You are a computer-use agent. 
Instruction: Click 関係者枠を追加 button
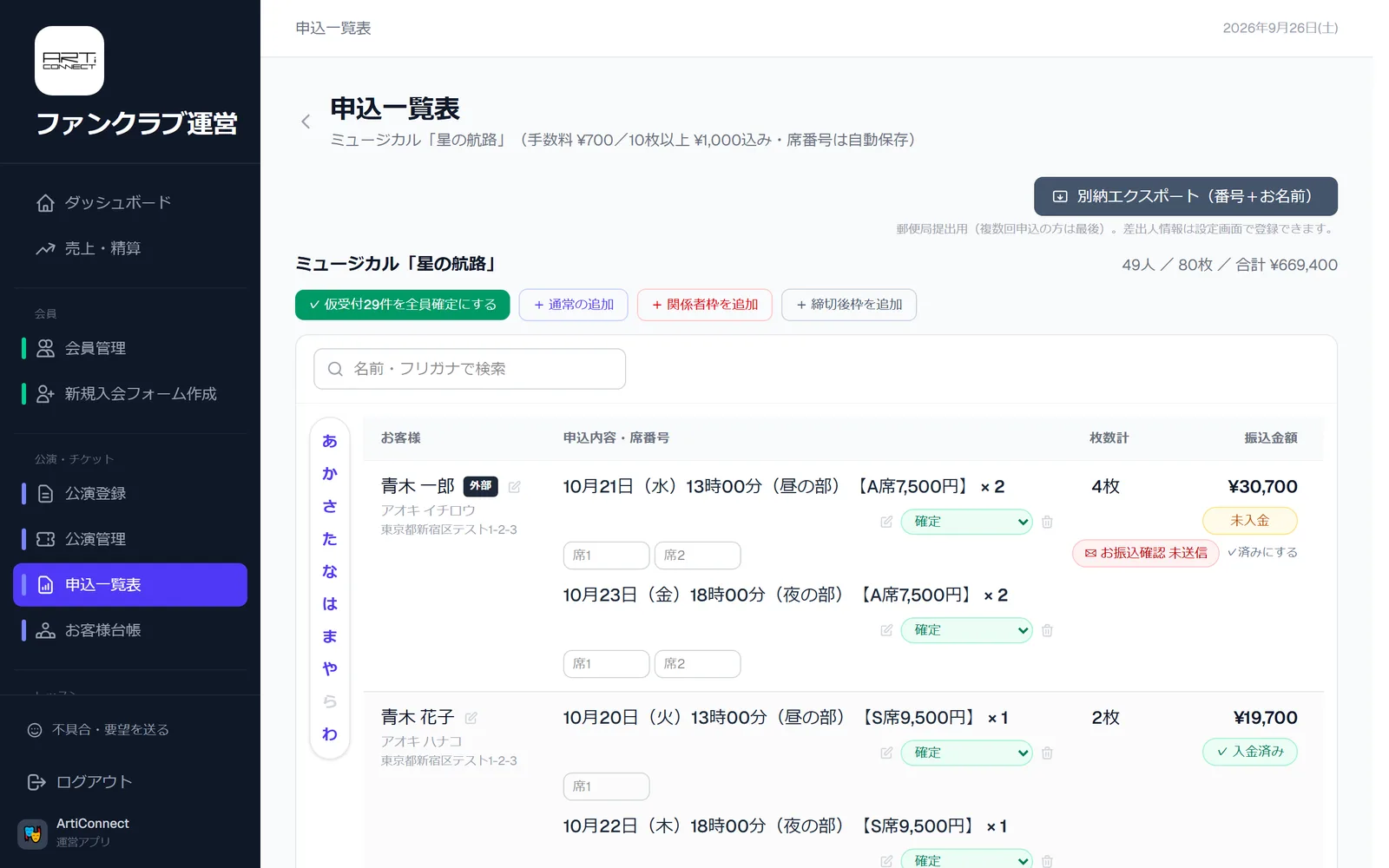[x=704, y=305]
